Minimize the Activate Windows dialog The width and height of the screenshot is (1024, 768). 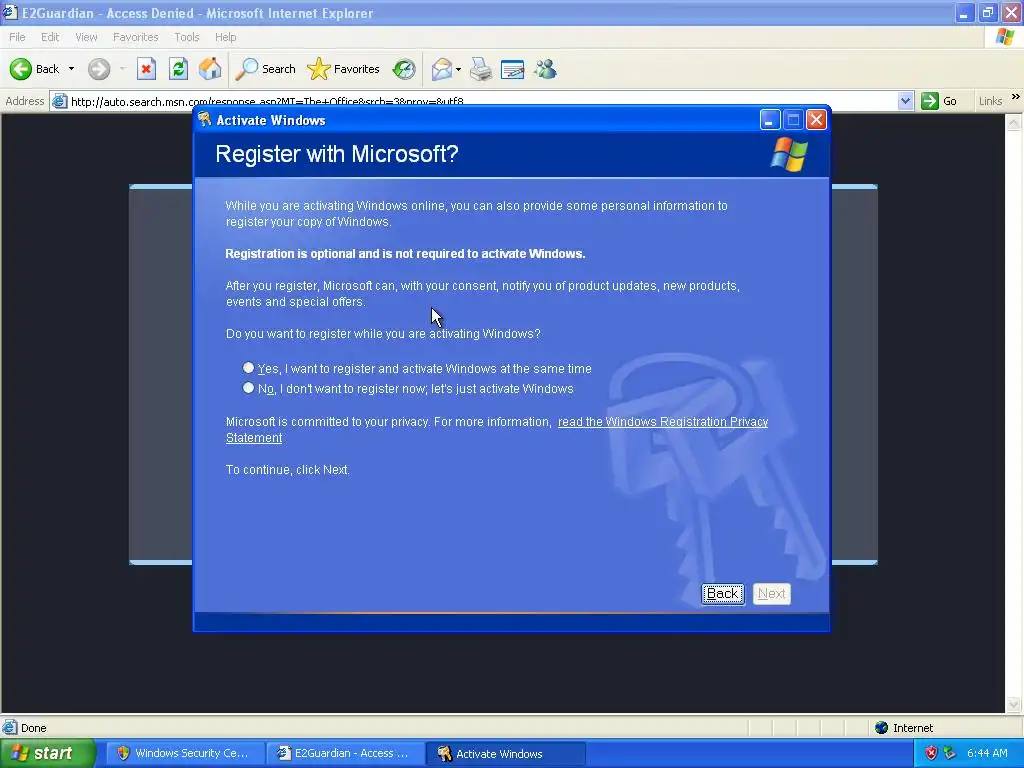point(770,120)
